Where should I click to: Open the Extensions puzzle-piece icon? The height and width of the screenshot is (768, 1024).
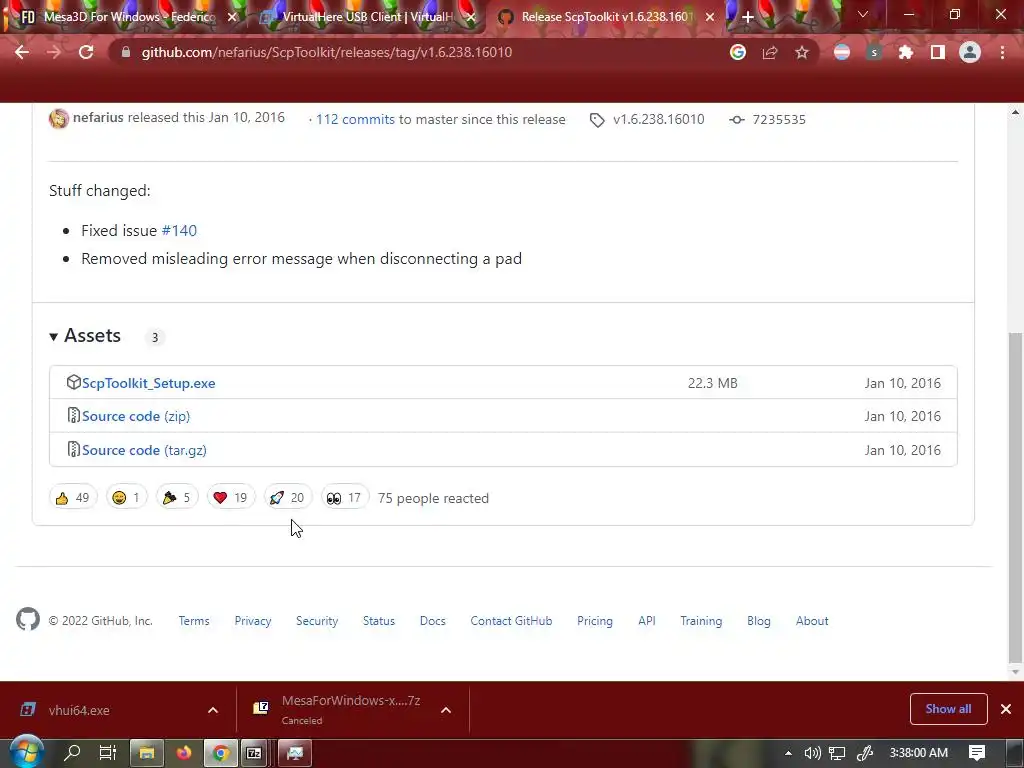click(906, 52)
